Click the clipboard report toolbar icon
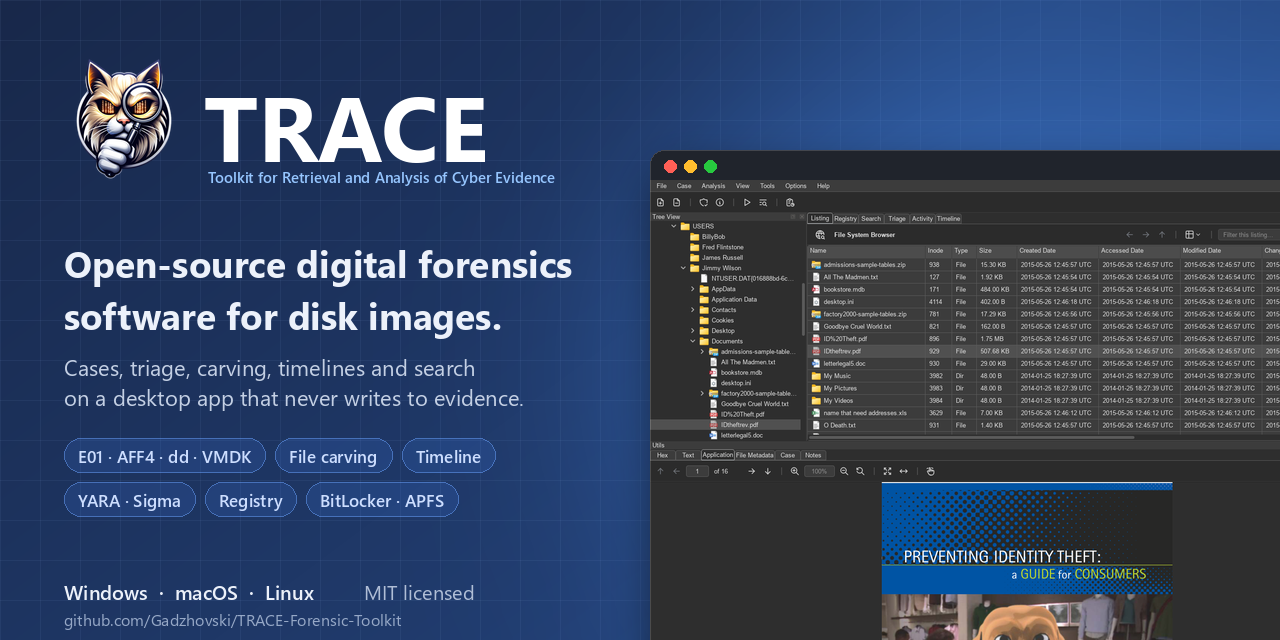The image size is (1280, 640). click(x=790, y=202)
